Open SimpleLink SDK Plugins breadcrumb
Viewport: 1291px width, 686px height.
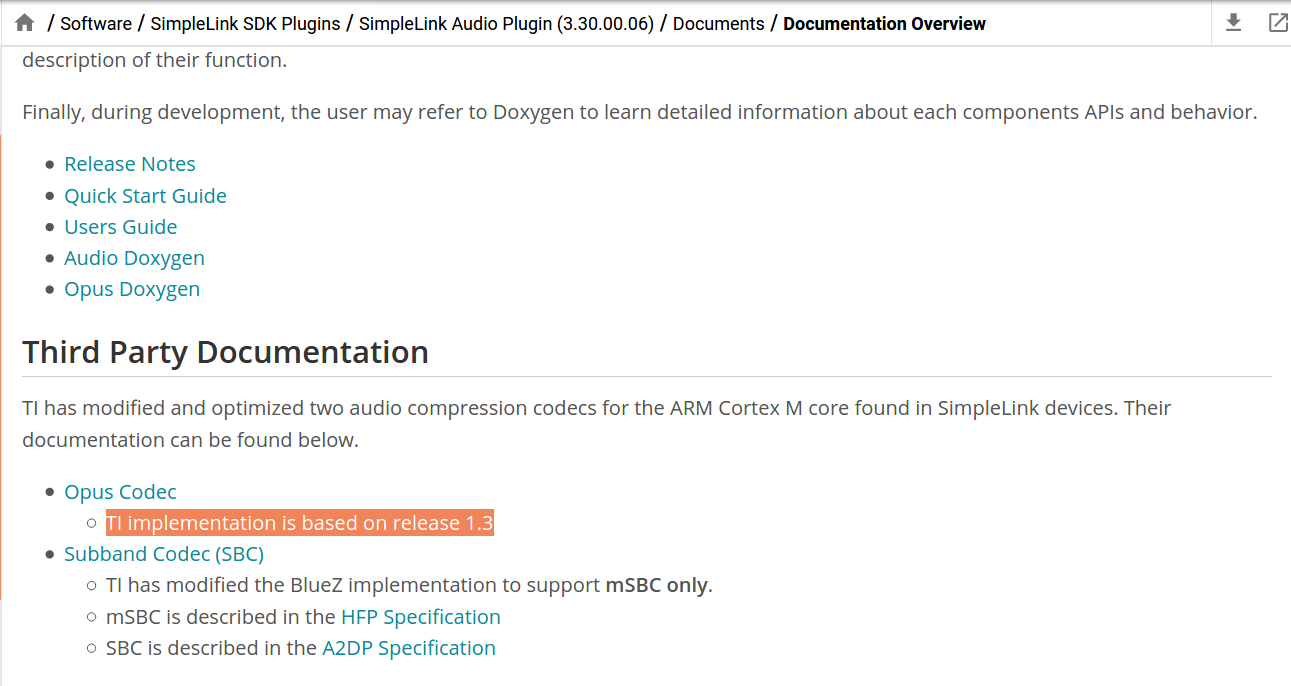pos(245,23)
